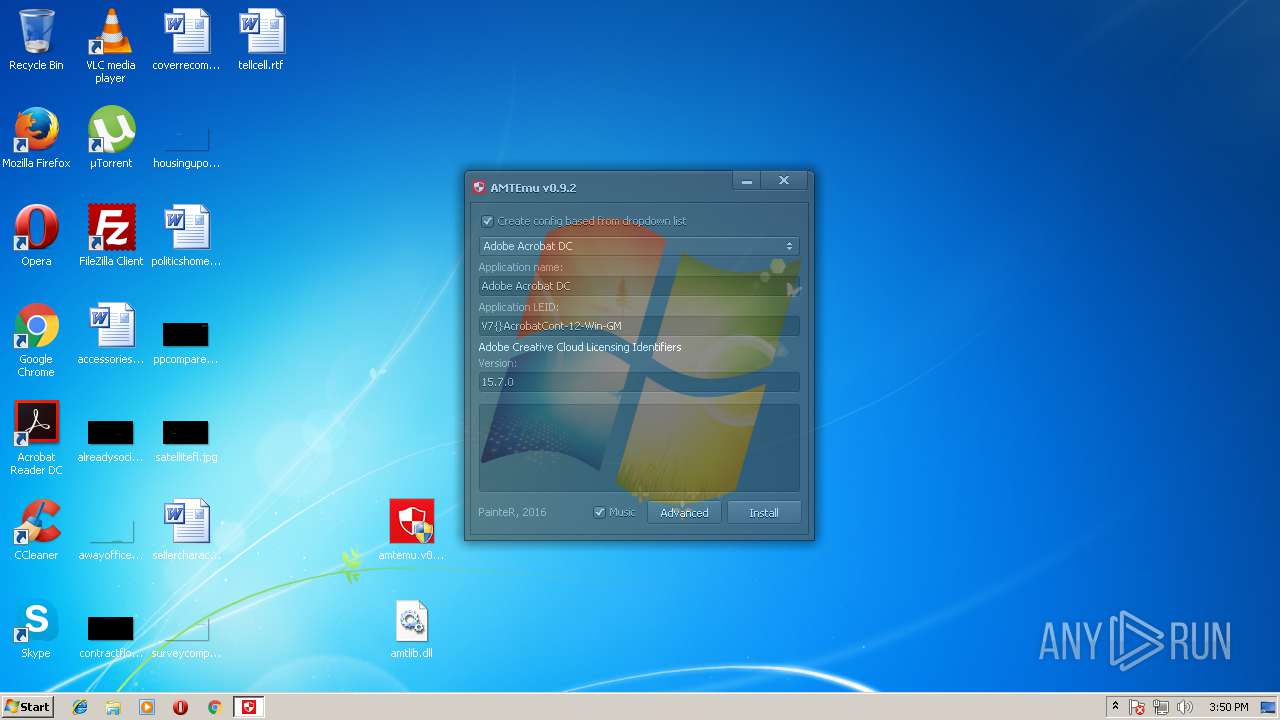Click the Application name field

[x=638, y=286]
